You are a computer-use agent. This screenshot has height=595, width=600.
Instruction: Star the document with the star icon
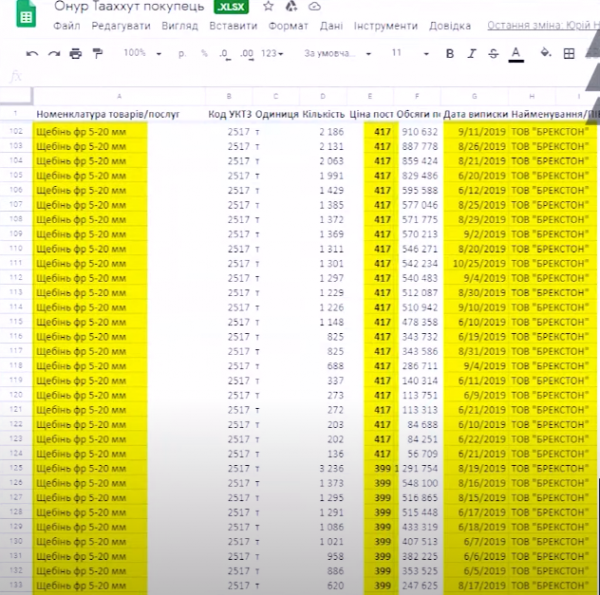point(268,6)
